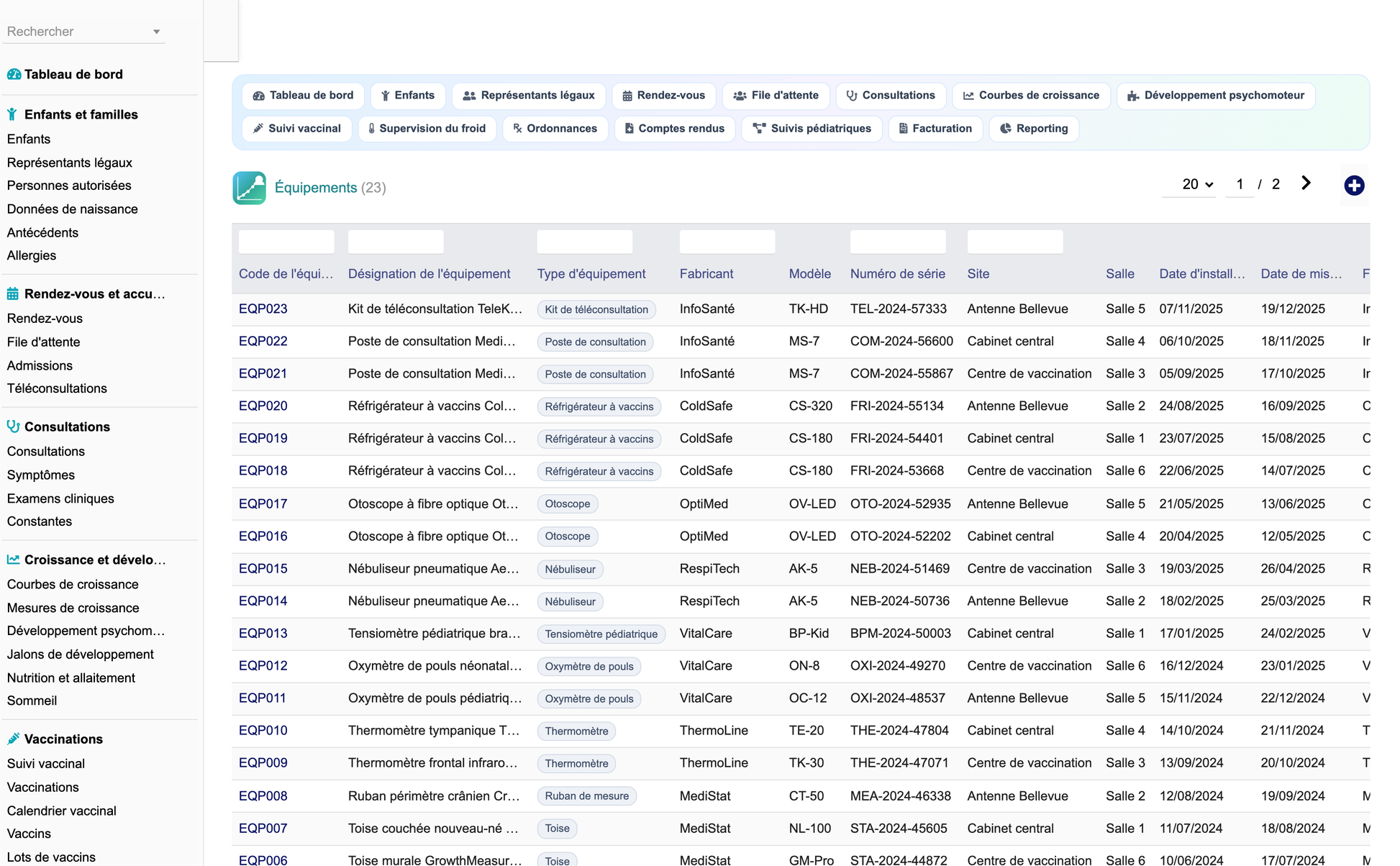
Task: Click Données de naissance in sidebar
Action: pos(73,209)
